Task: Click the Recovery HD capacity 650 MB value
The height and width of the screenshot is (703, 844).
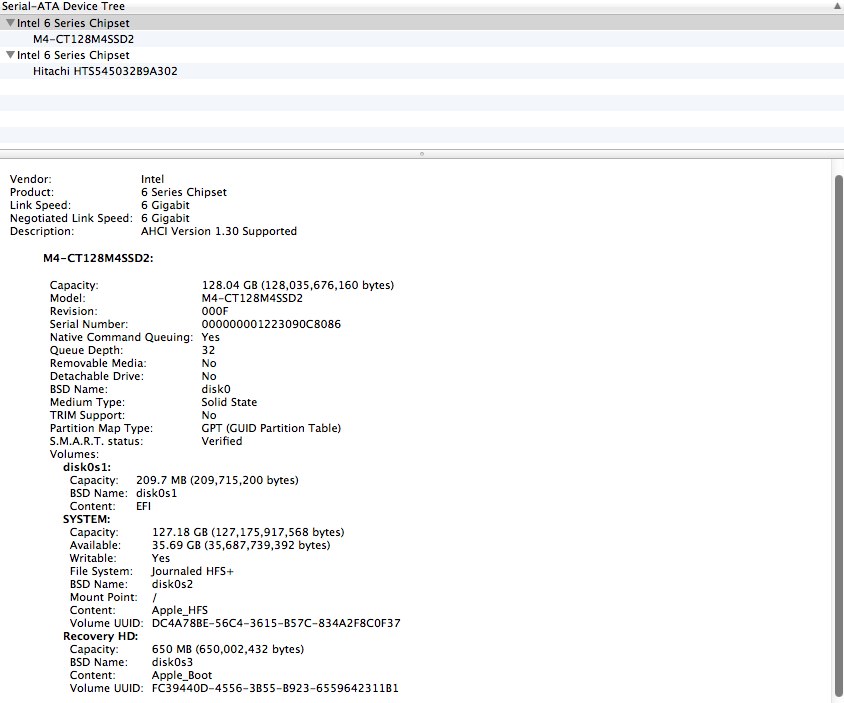Action: (x=228, y=650)
